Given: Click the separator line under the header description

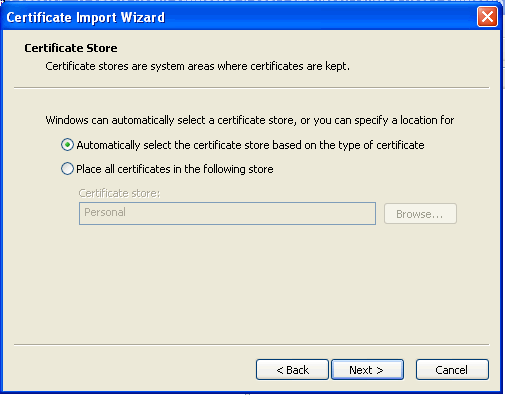Looking at the screenshot, I should 251,88.
